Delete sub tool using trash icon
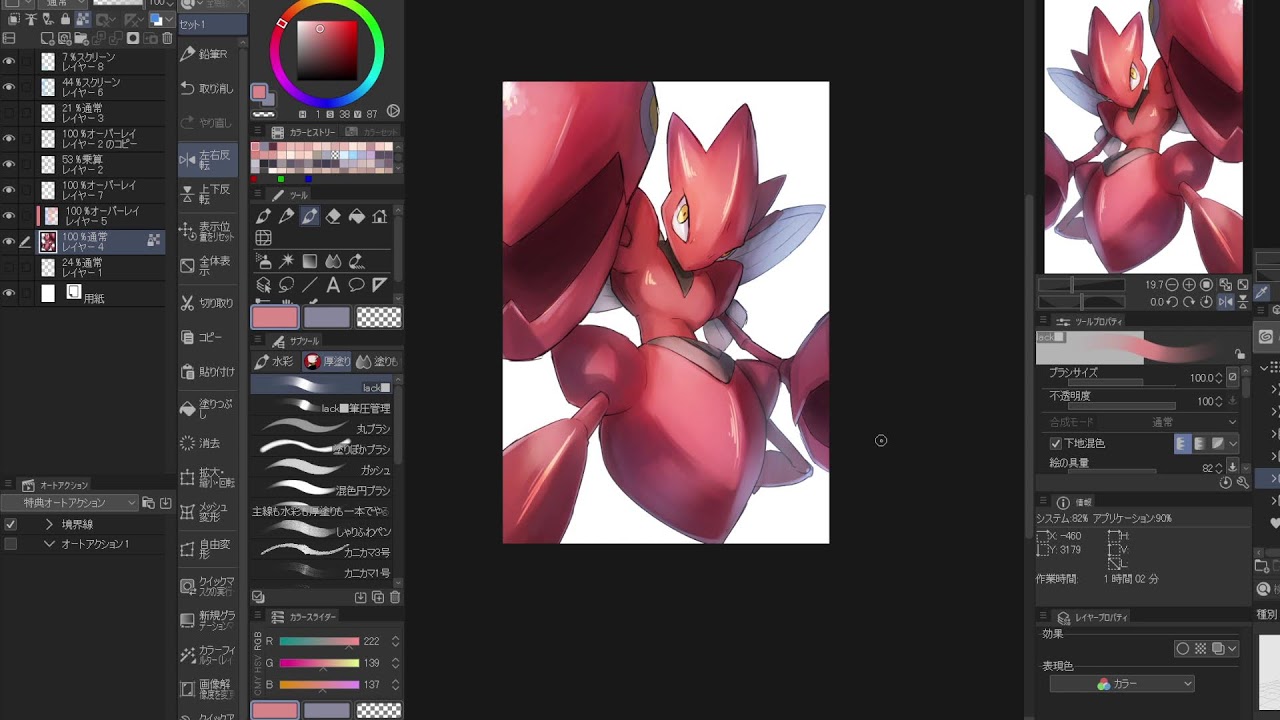Image resolution: width=1280 pixels, height=720 pixels. click(x=395, y=597)
